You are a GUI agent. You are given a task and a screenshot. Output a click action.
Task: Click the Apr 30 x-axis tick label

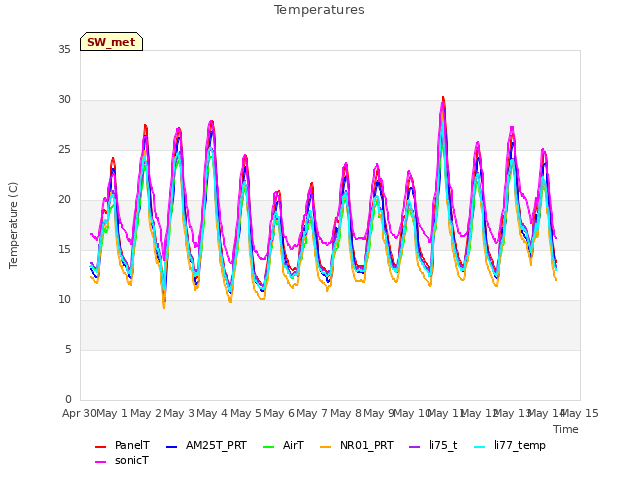pyautogui.click(x=79, y=413)
